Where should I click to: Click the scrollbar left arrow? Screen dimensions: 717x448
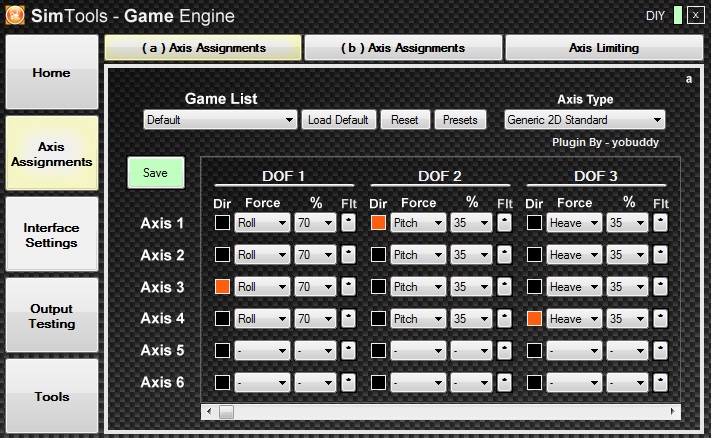coord(209,411)
